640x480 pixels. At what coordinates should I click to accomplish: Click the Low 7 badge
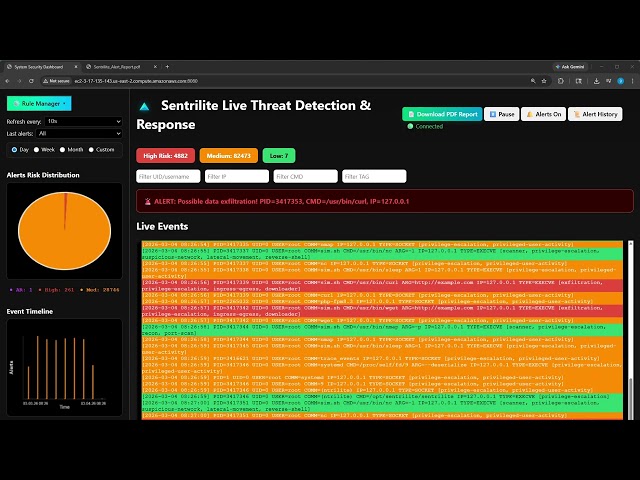click(279, 156)
